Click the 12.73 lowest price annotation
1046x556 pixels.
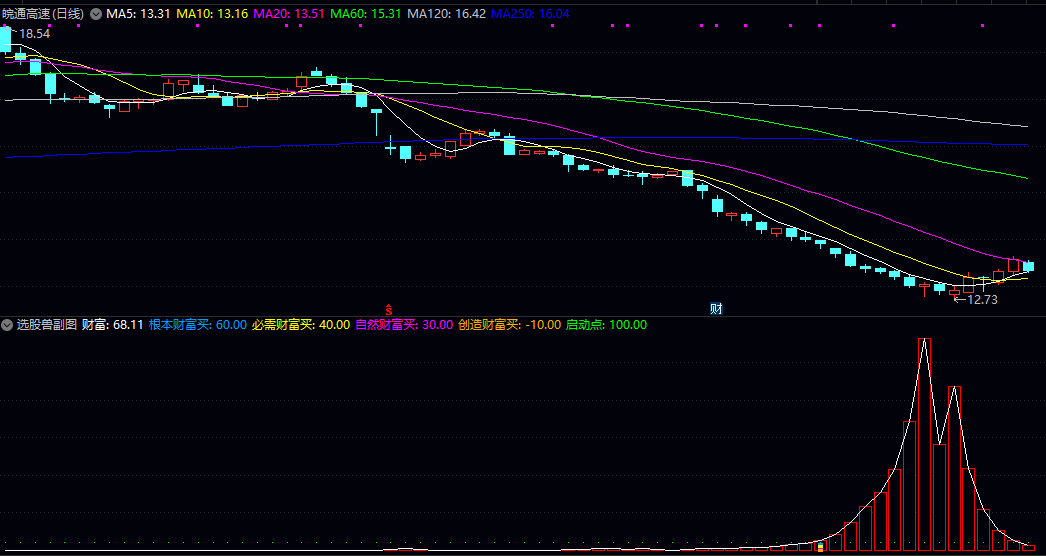click(x=976, y=299)
